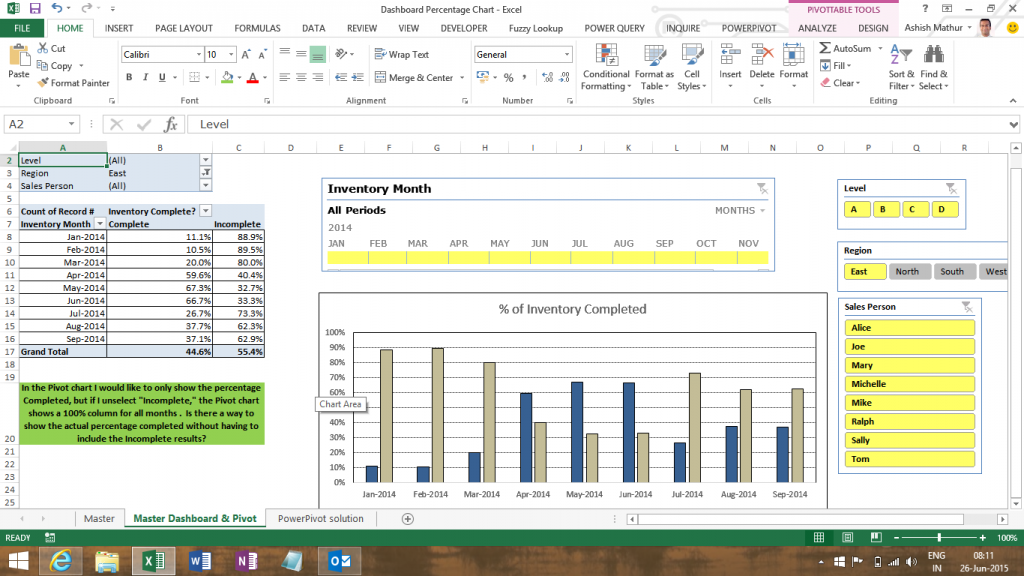Open the MONTHS time level dropdown in timeline
The image size is (1024, 576).
pos(740,210)
